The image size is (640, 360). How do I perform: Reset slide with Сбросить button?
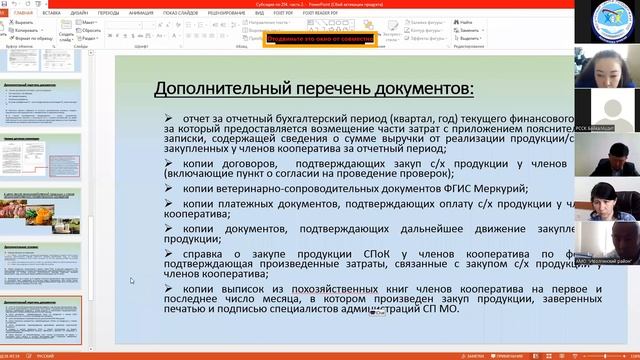[x=88, y=30]
